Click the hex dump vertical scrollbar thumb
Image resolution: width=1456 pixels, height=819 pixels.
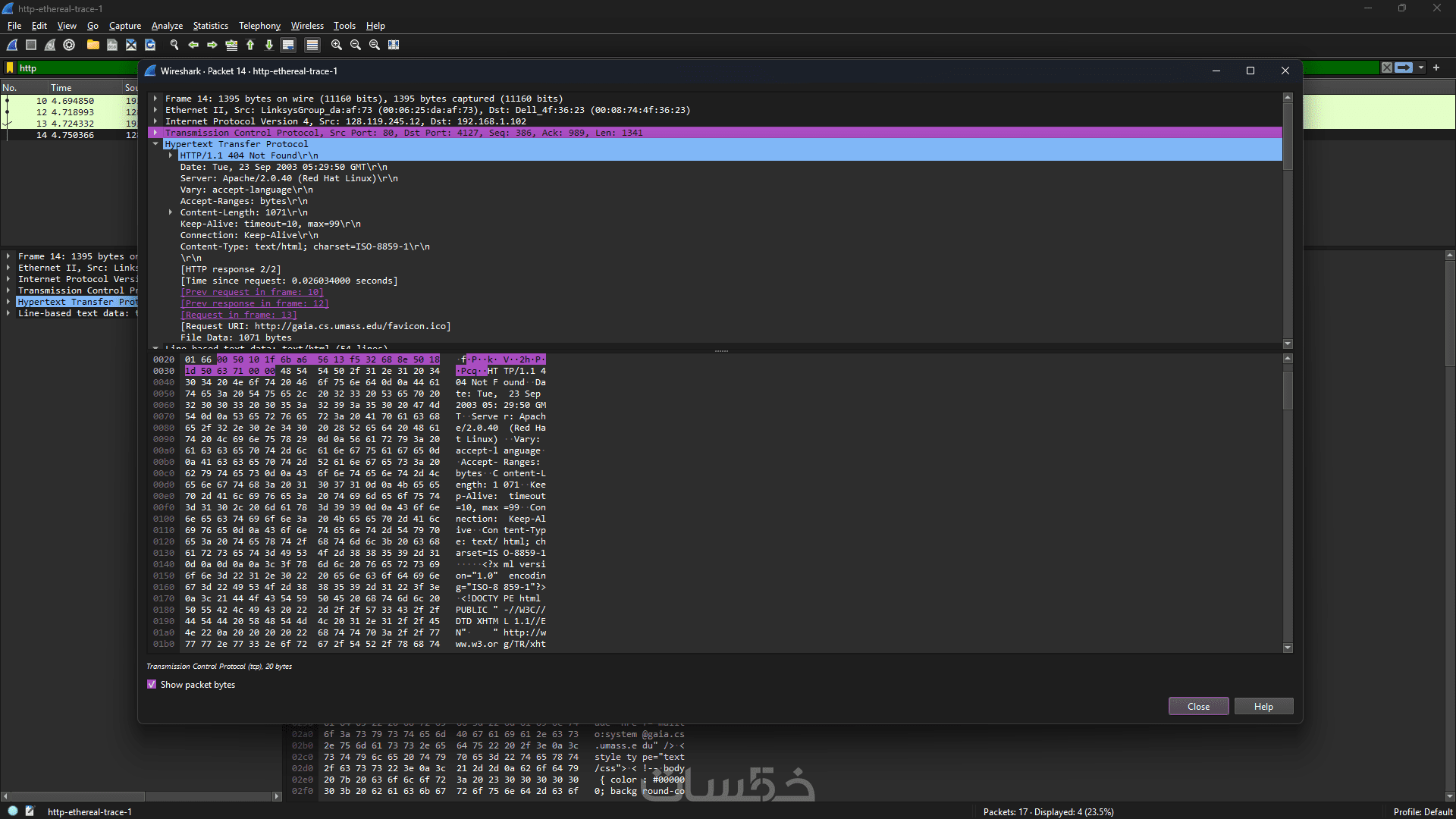(x=1288, y=390)
